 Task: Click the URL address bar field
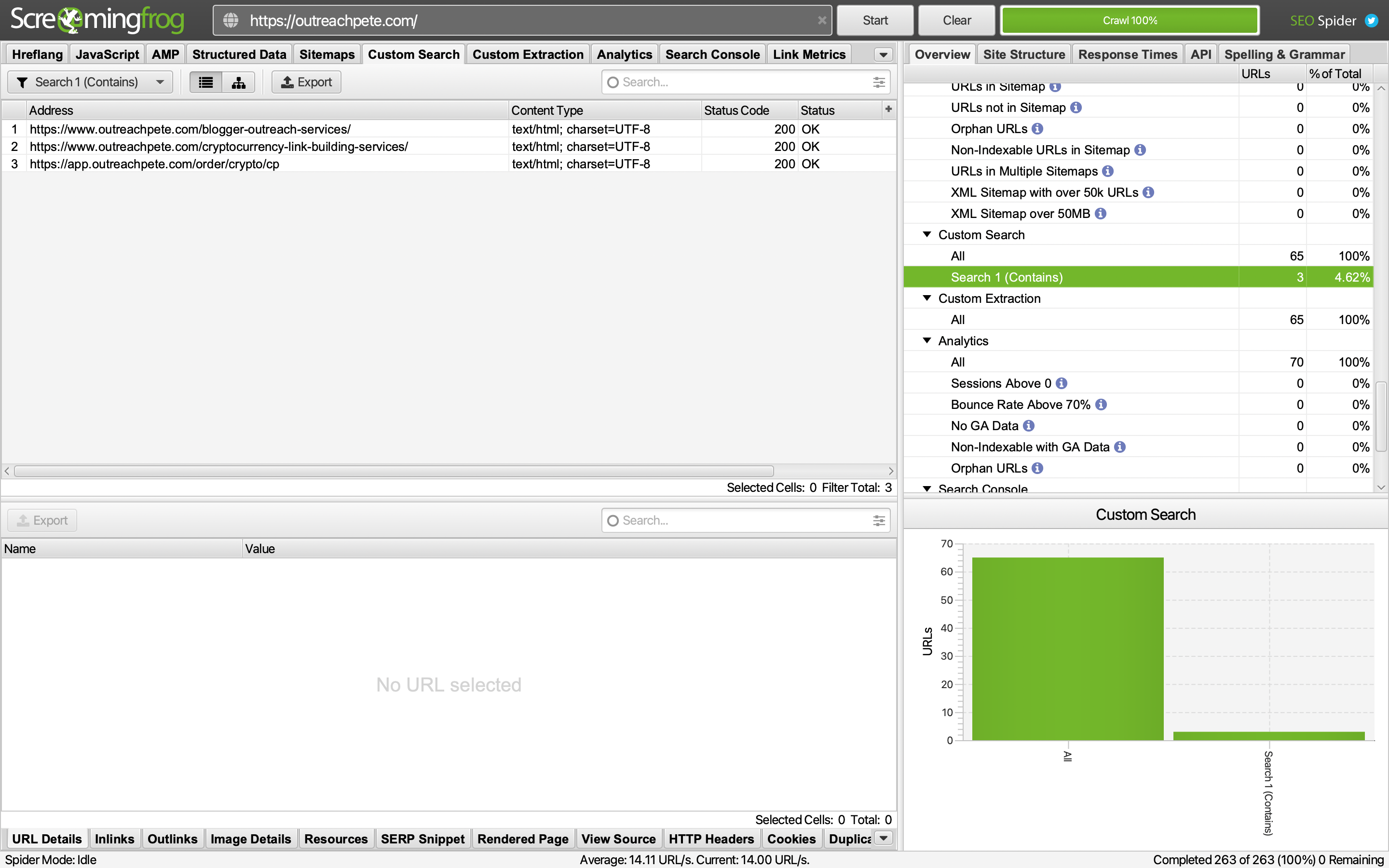[522, 21]
